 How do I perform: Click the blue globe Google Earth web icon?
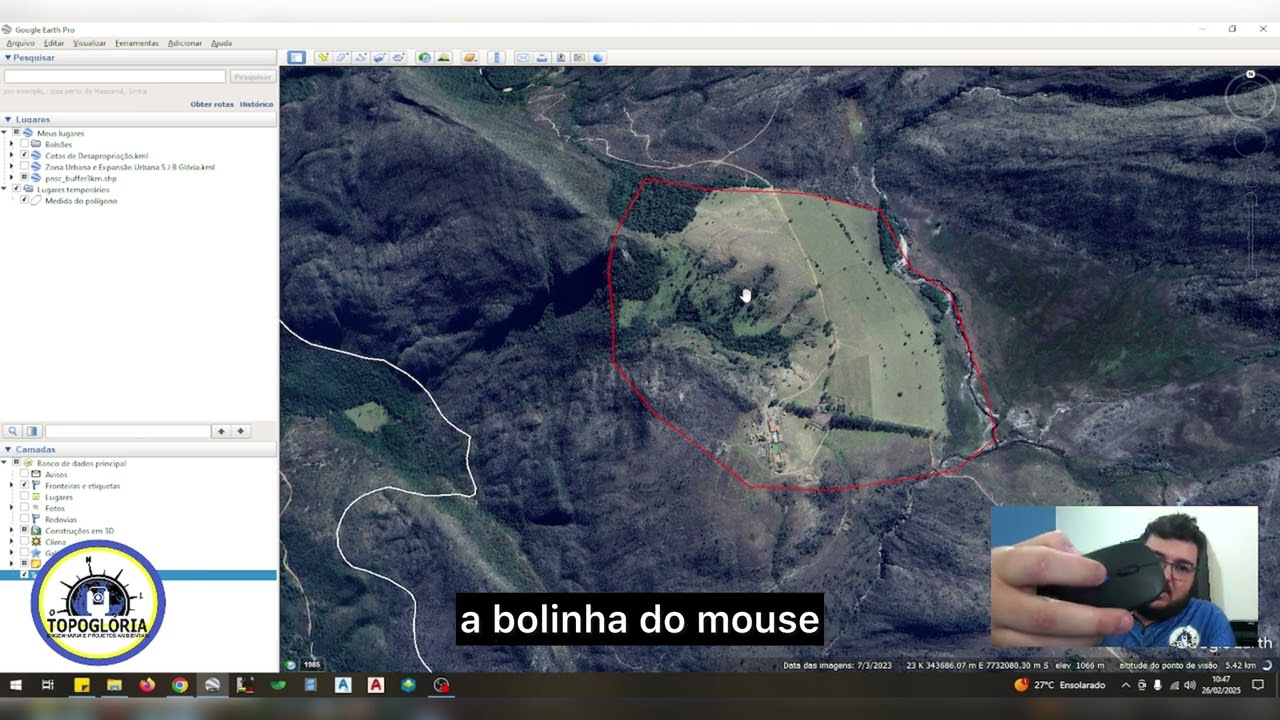pyautogui.click(x=598, y=57)
